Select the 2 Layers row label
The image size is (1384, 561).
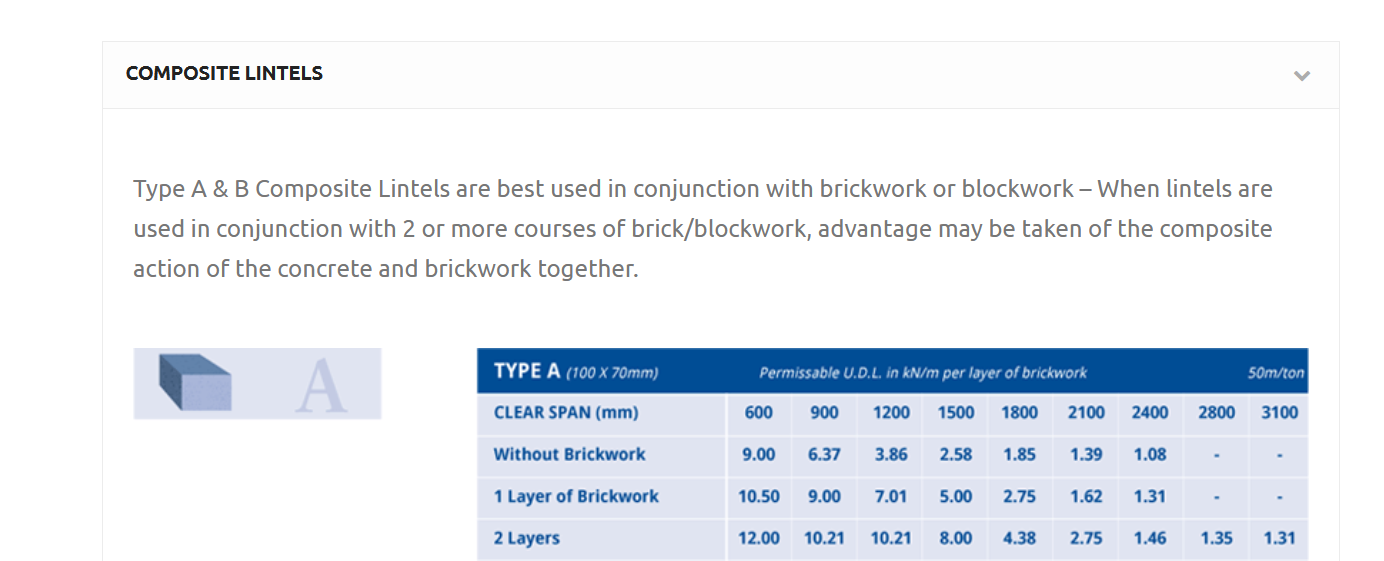[526, 538]
